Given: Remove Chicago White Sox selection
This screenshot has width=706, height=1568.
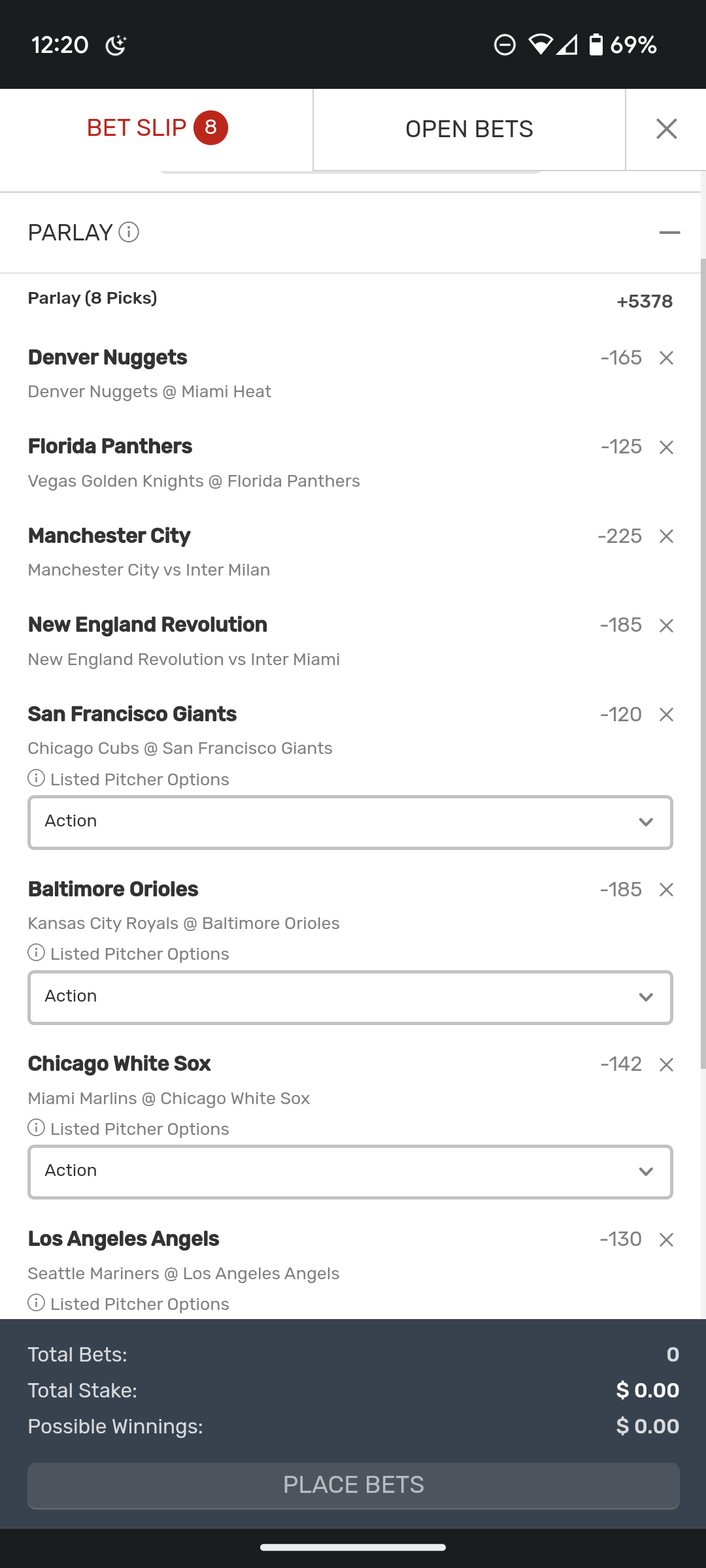Looking at the screenshot, I should click(666, 1065).
